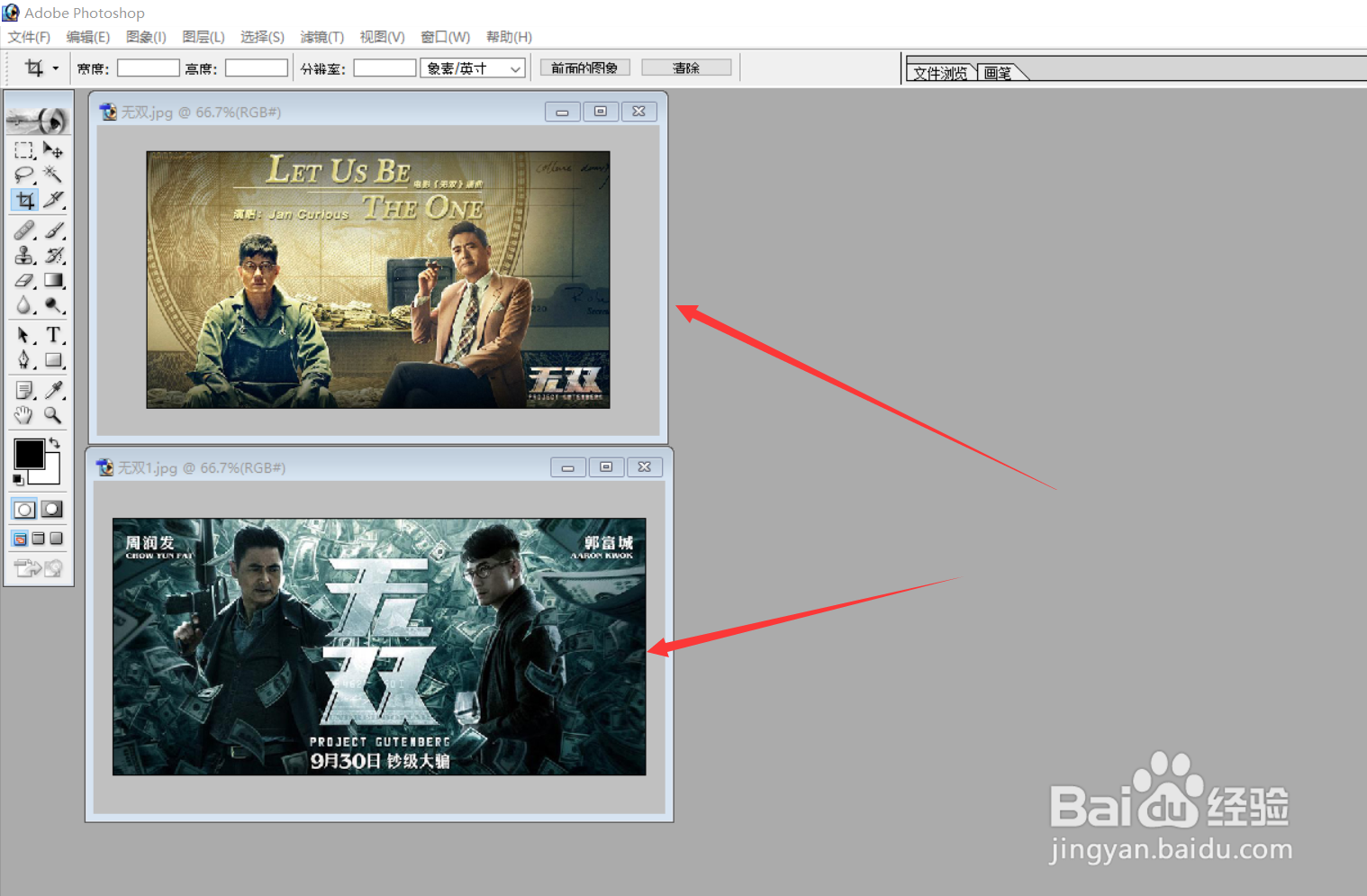Screen dimensions: 1367x896
Task: Select the Type tool
Action: (53, 335)
